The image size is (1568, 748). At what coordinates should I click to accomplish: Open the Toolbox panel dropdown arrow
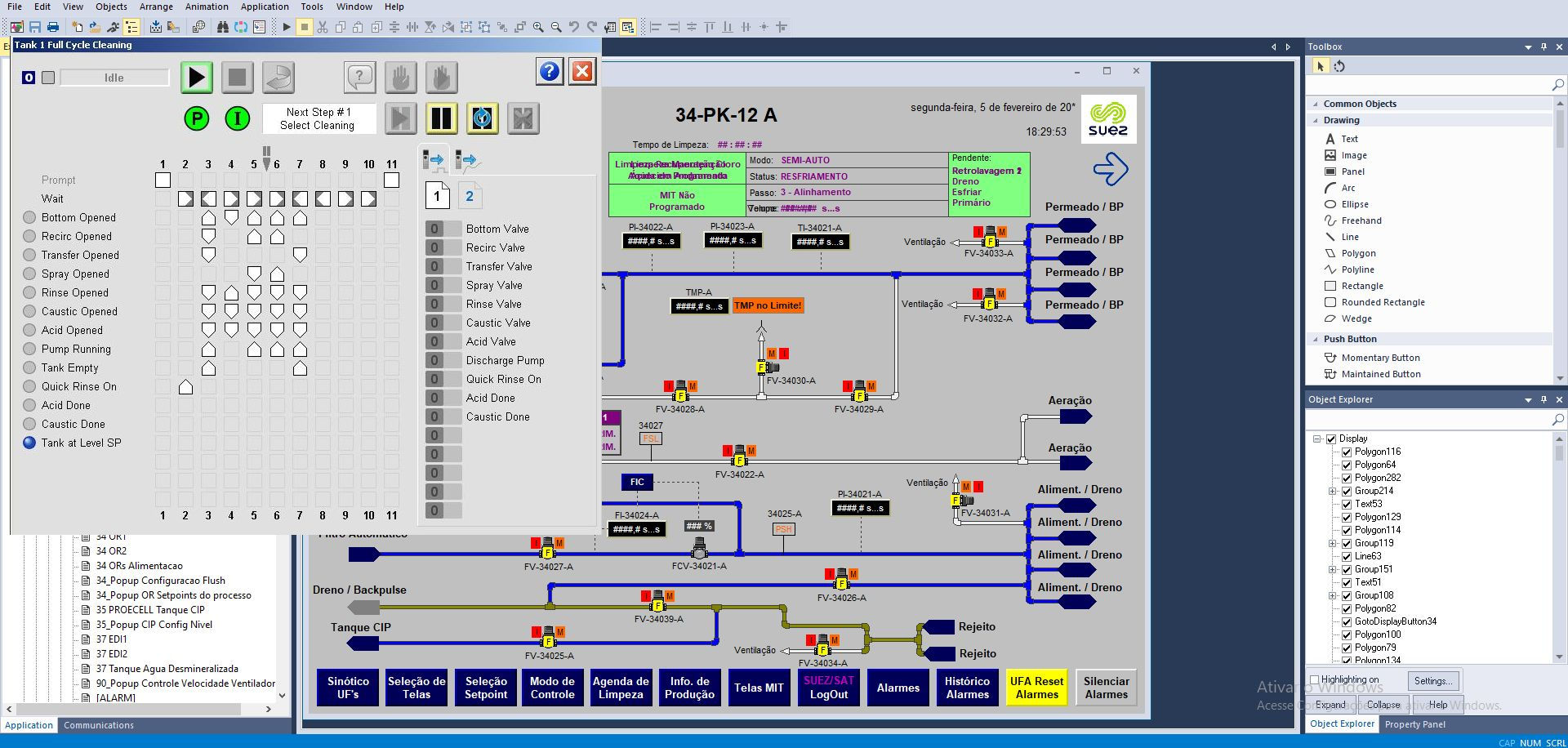[1528, 47]
